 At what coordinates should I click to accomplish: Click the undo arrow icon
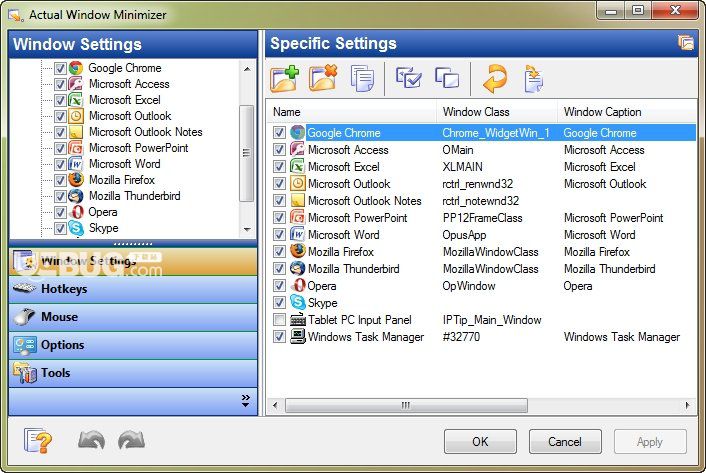[91, 441]
